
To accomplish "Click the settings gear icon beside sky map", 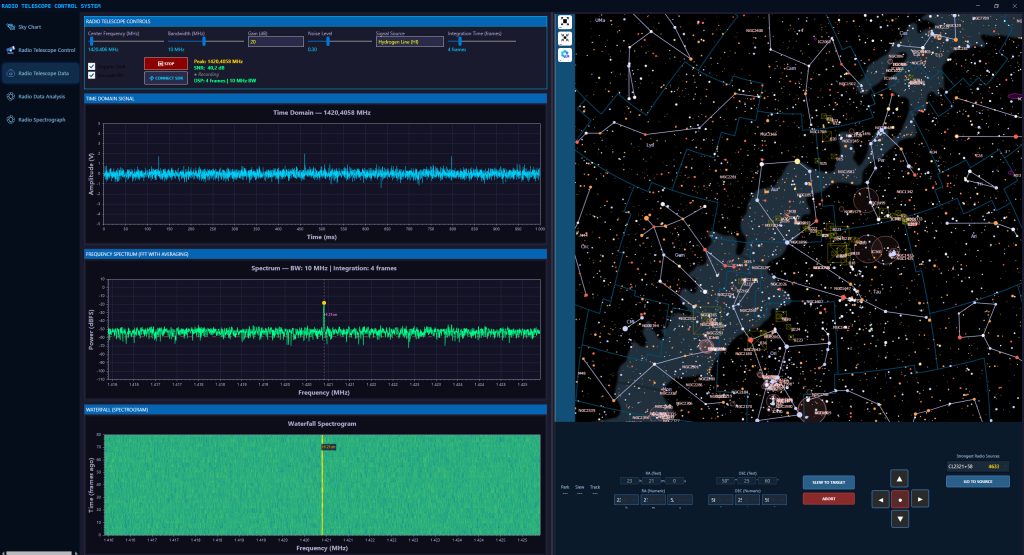I will coord(565,54).
